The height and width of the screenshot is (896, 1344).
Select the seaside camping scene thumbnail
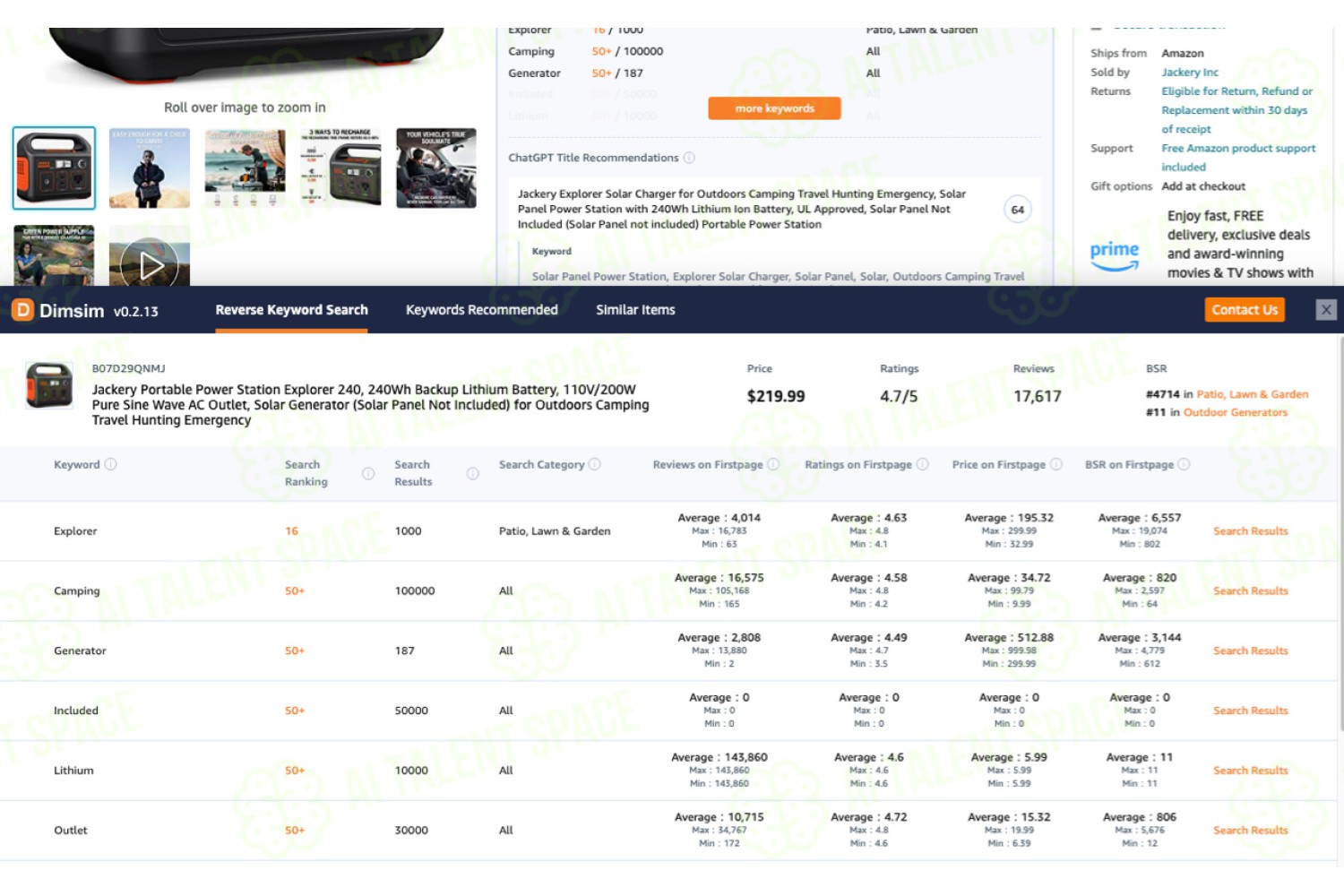click(x=245, y=168)
